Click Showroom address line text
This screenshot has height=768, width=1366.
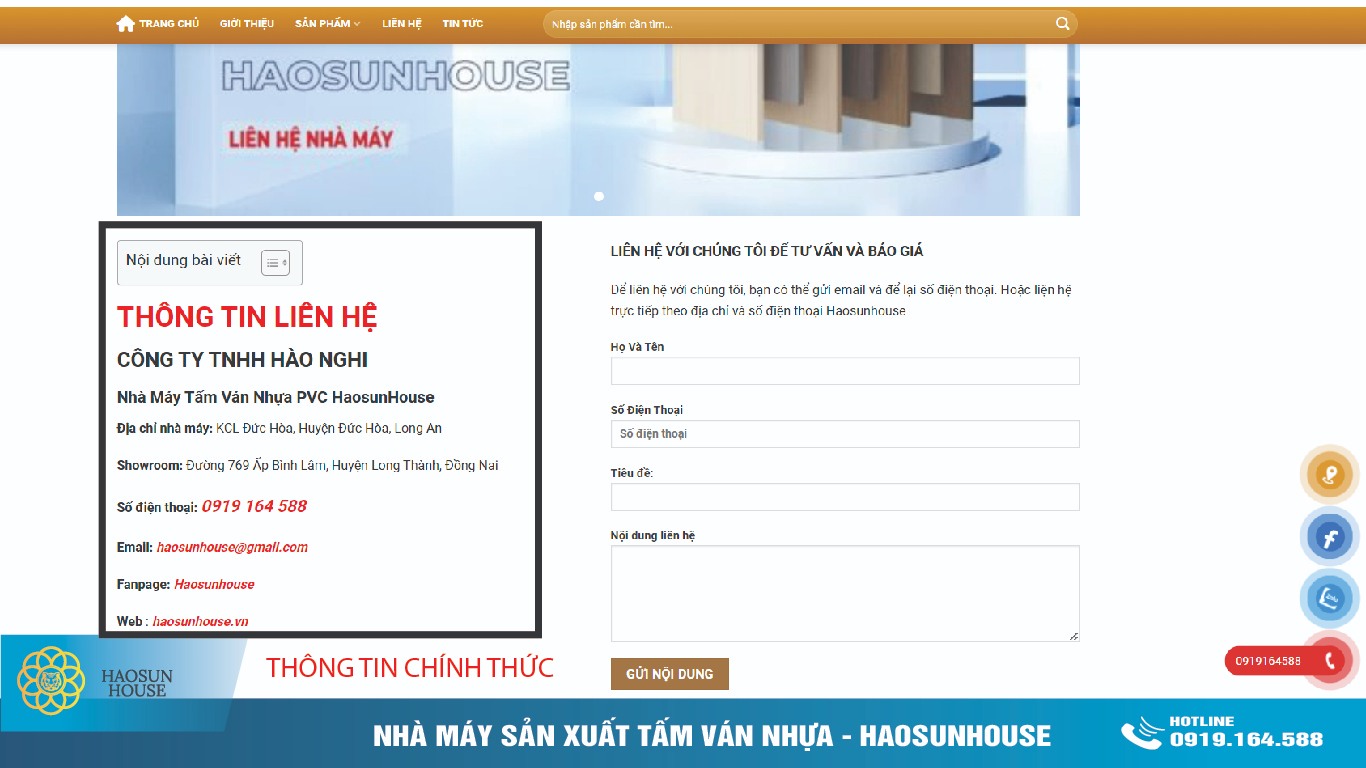click(x=307, y=465)
